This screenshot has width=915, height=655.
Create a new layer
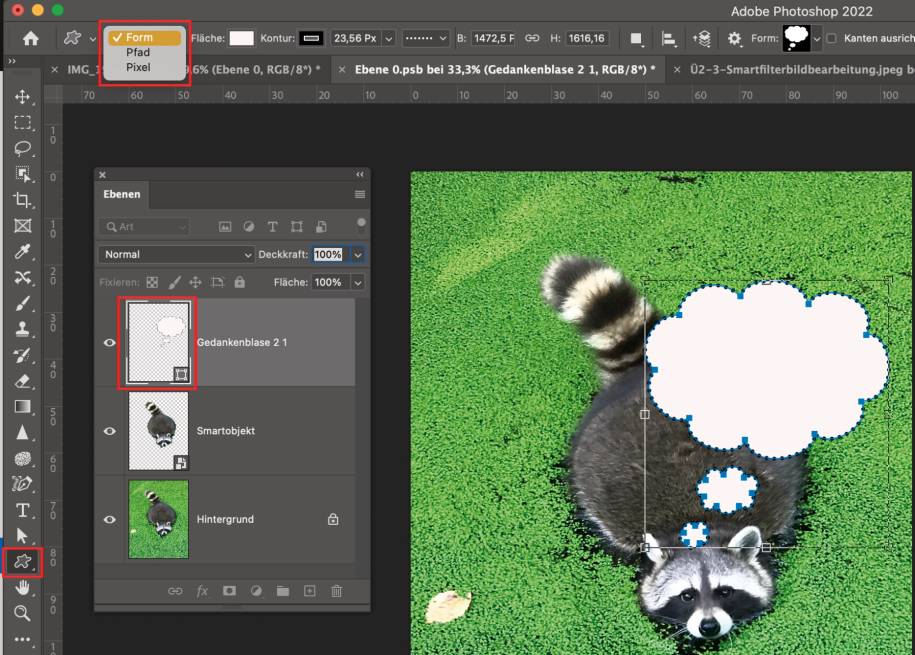310,591
